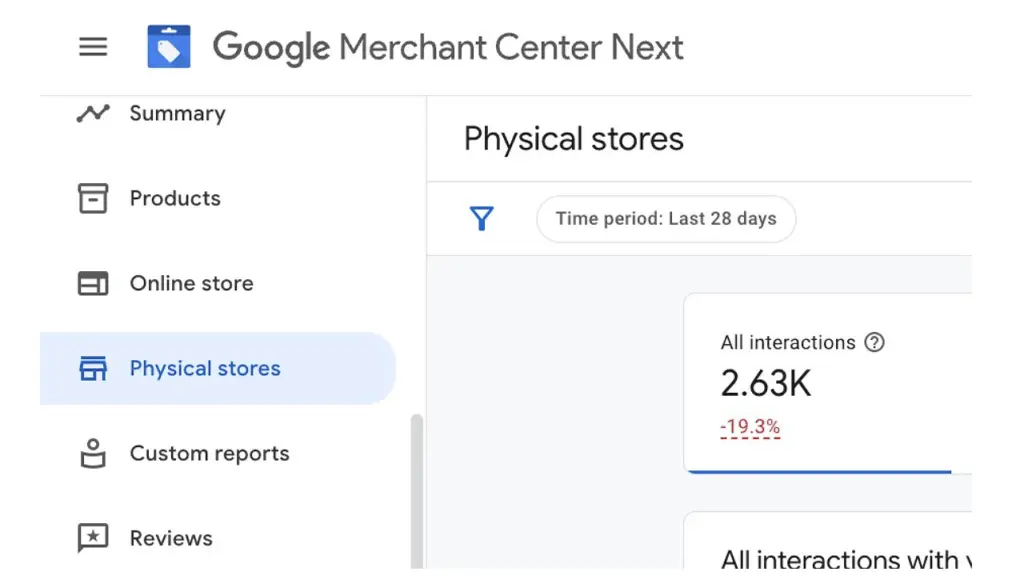Open the Time period dropdown chip
This screenshot has width=1024, height=576.
coord(666,219)
